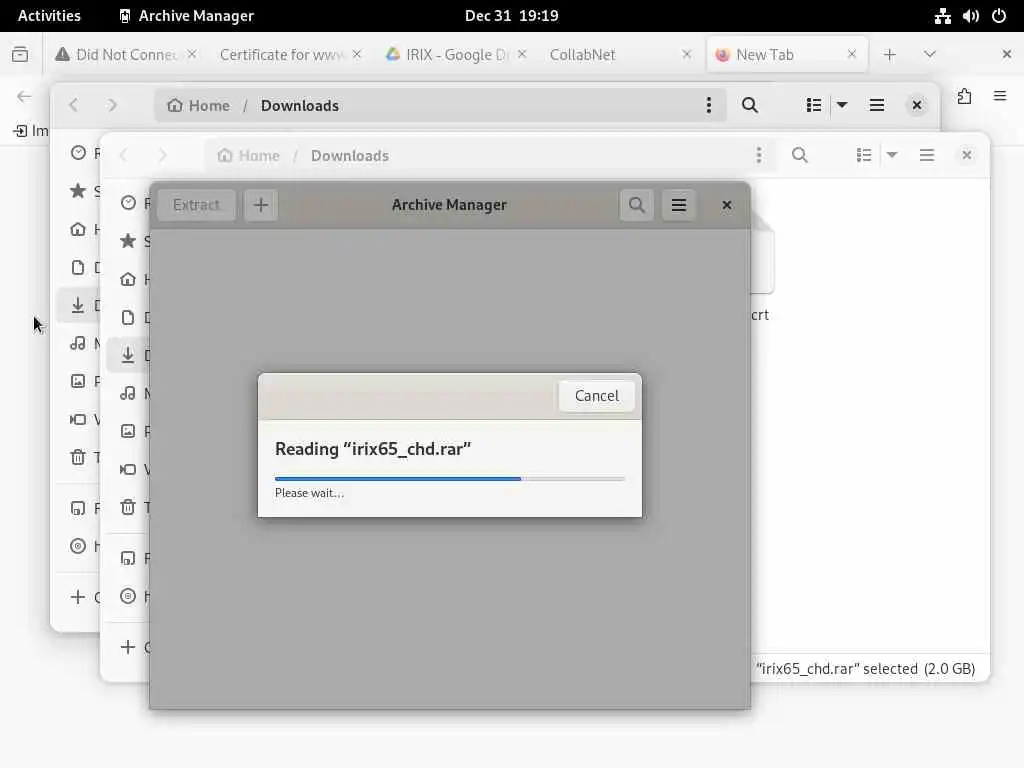
Task: Toggle list view in the rear Files window
Action: coord(814,105)
